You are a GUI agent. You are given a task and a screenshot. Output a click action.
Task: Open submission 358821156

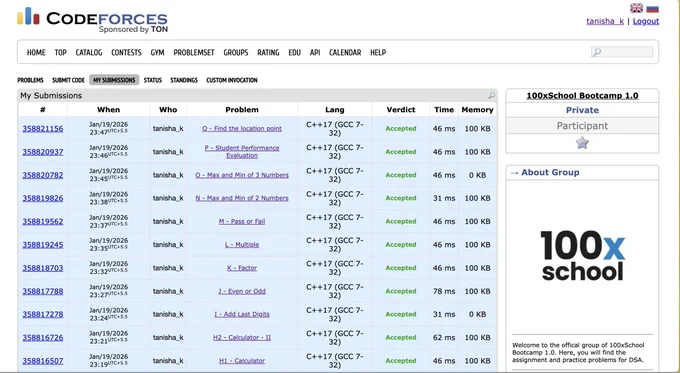(43, 129)
